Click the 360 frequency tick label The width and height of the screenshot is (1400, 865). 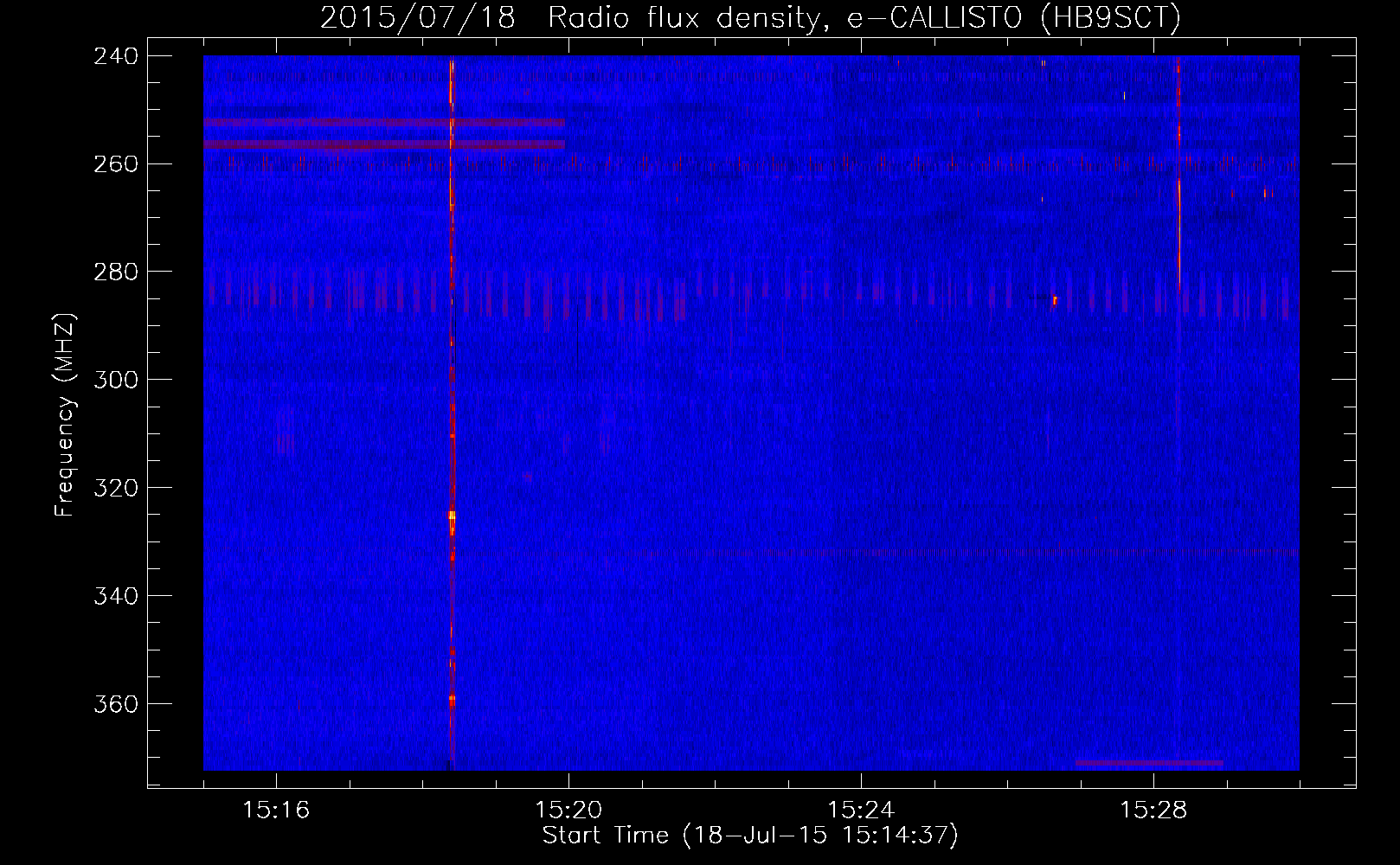click(115, 704)
